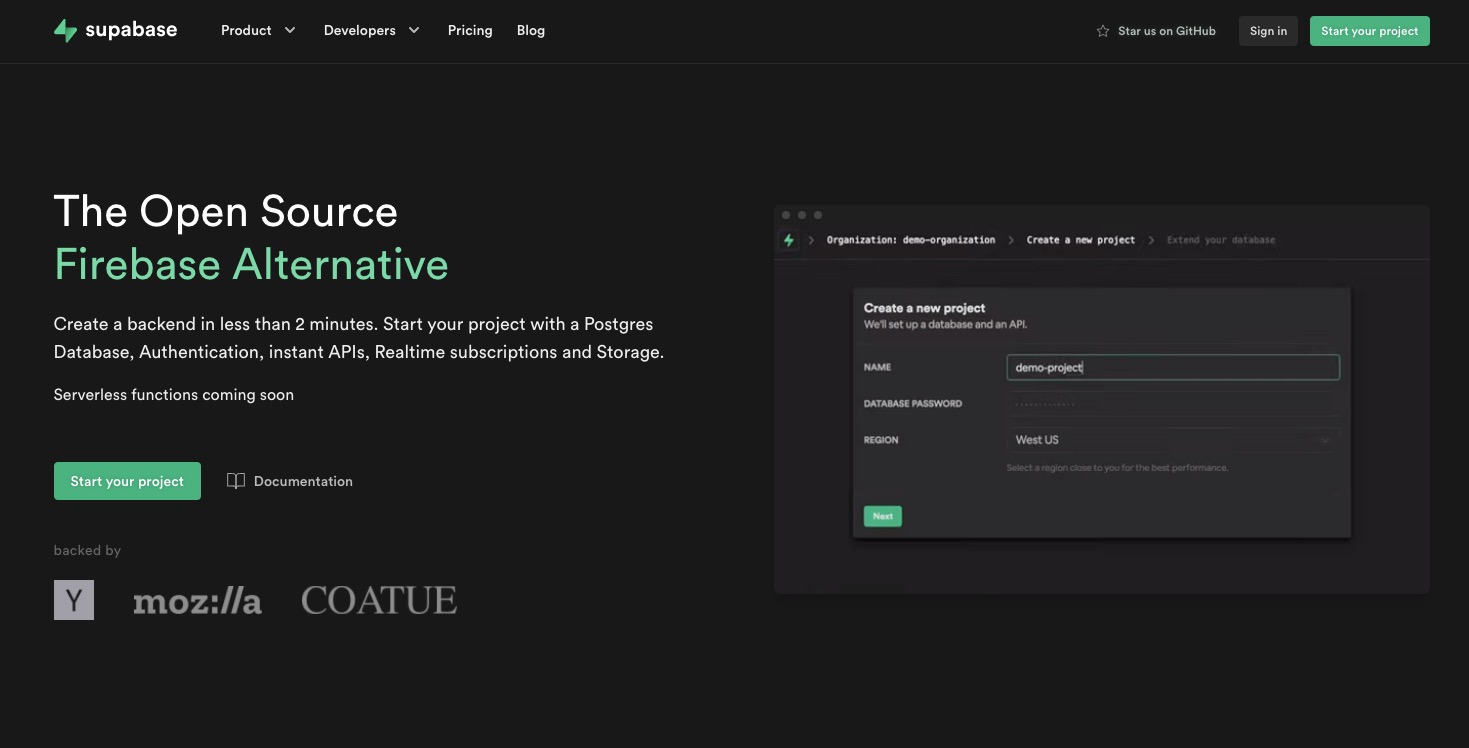Select Extend your database breadcrumb
The image size is (1469, 748).
pyautogui.click(x=1221, y=240)
